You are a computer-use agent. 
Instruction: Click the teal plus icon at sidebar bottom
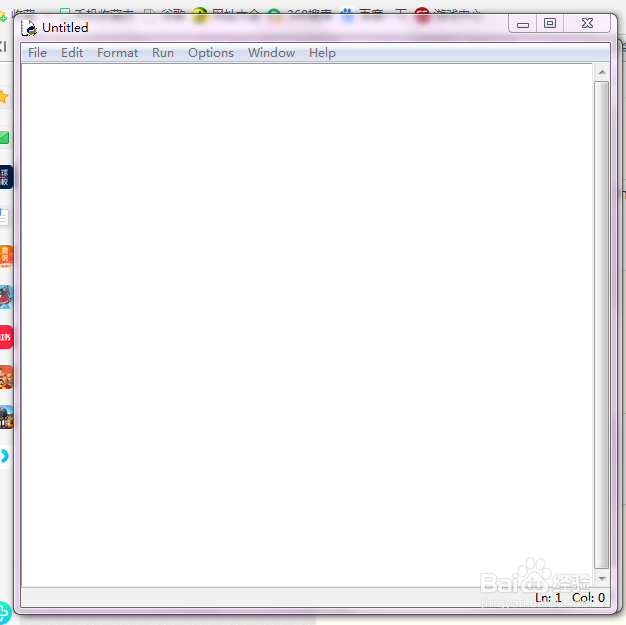tap(5, 611)
